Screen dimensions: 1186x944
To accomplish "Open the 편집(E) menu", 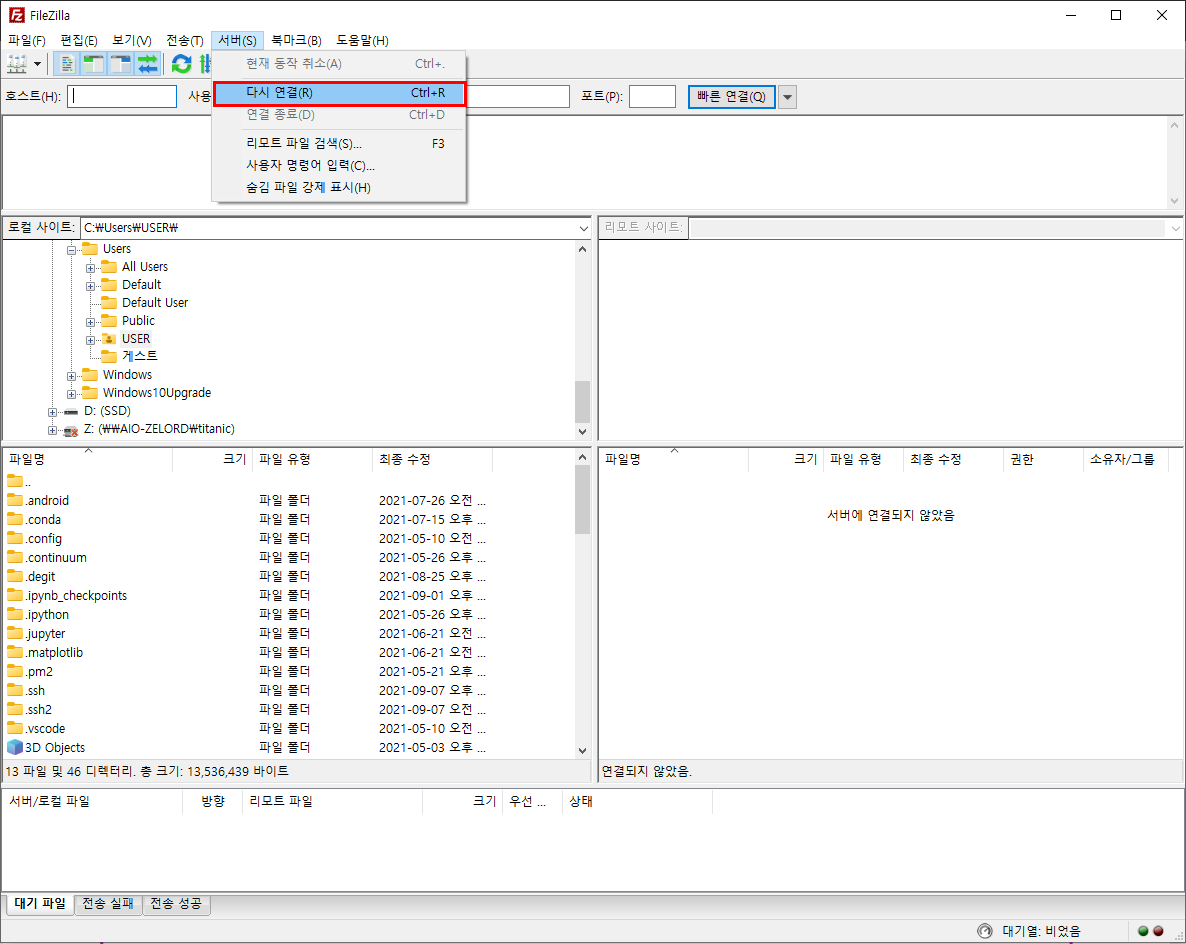I will click(79, 40).
